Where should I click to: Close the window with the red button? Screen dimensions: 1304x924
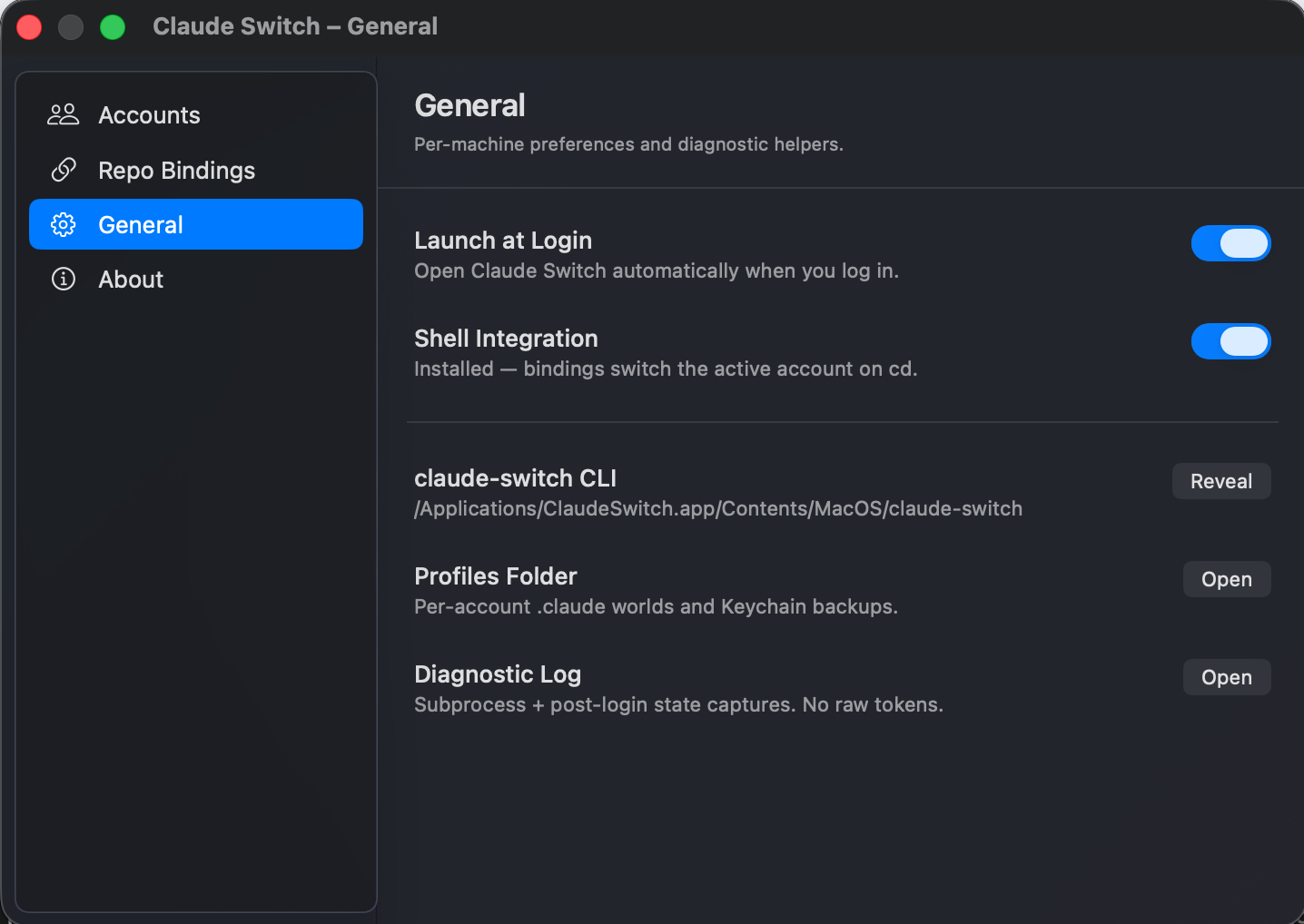click(x=29, y=27)
